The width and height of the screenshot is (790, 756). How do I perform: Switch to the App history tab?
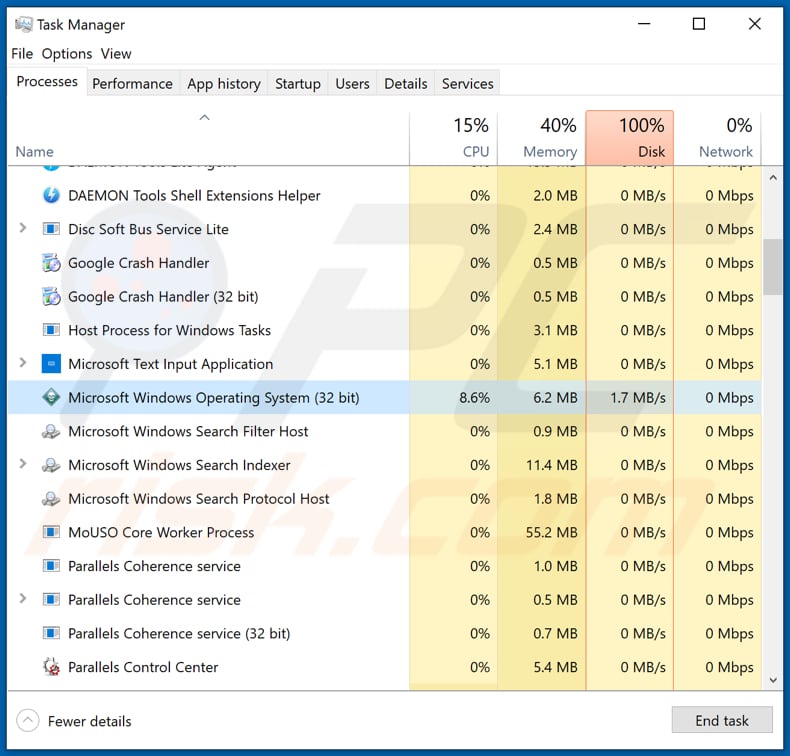[224, 84]
